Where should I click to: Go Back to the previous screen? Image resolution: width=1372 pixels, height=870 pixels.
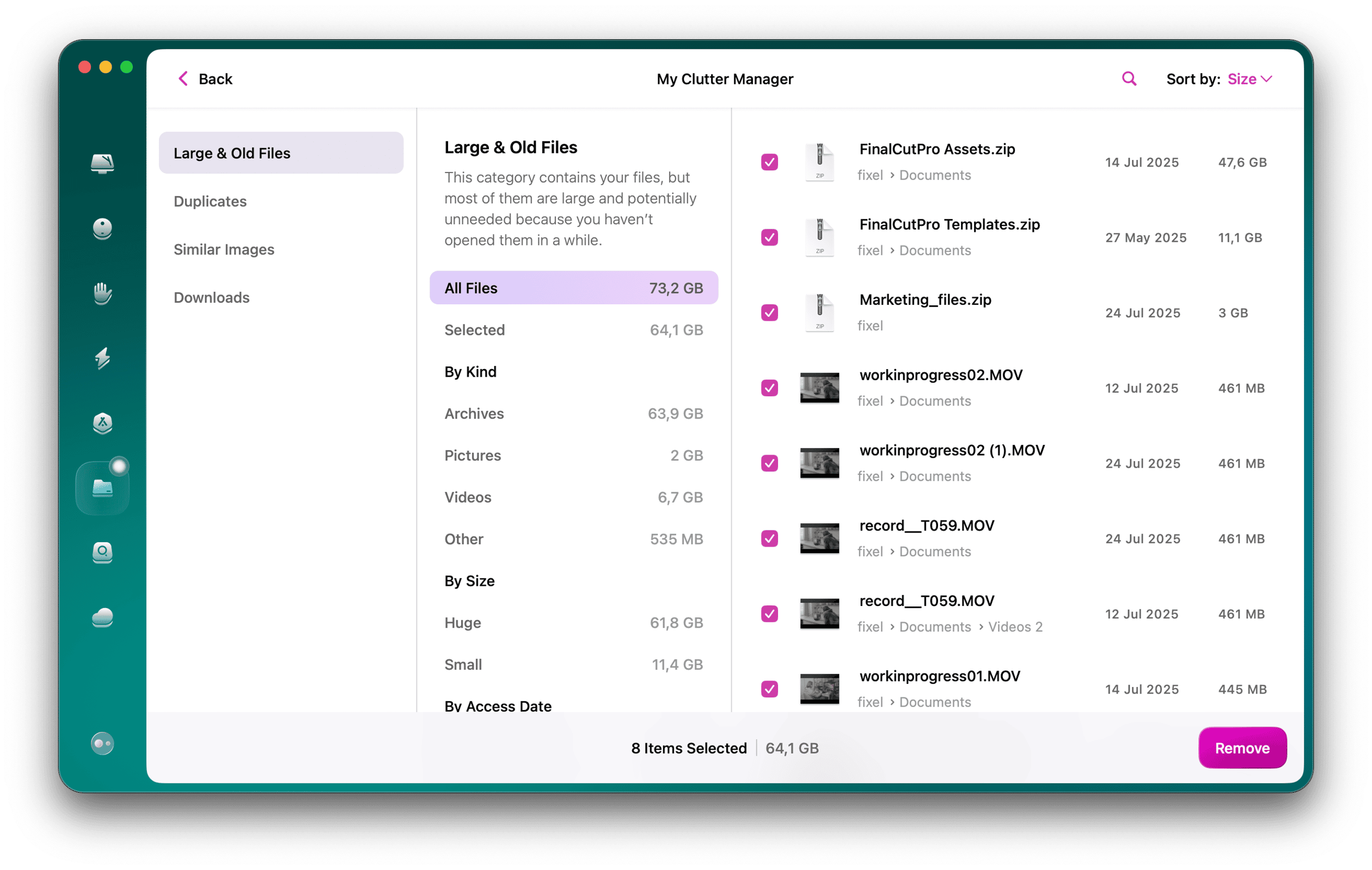pos(204,78)
